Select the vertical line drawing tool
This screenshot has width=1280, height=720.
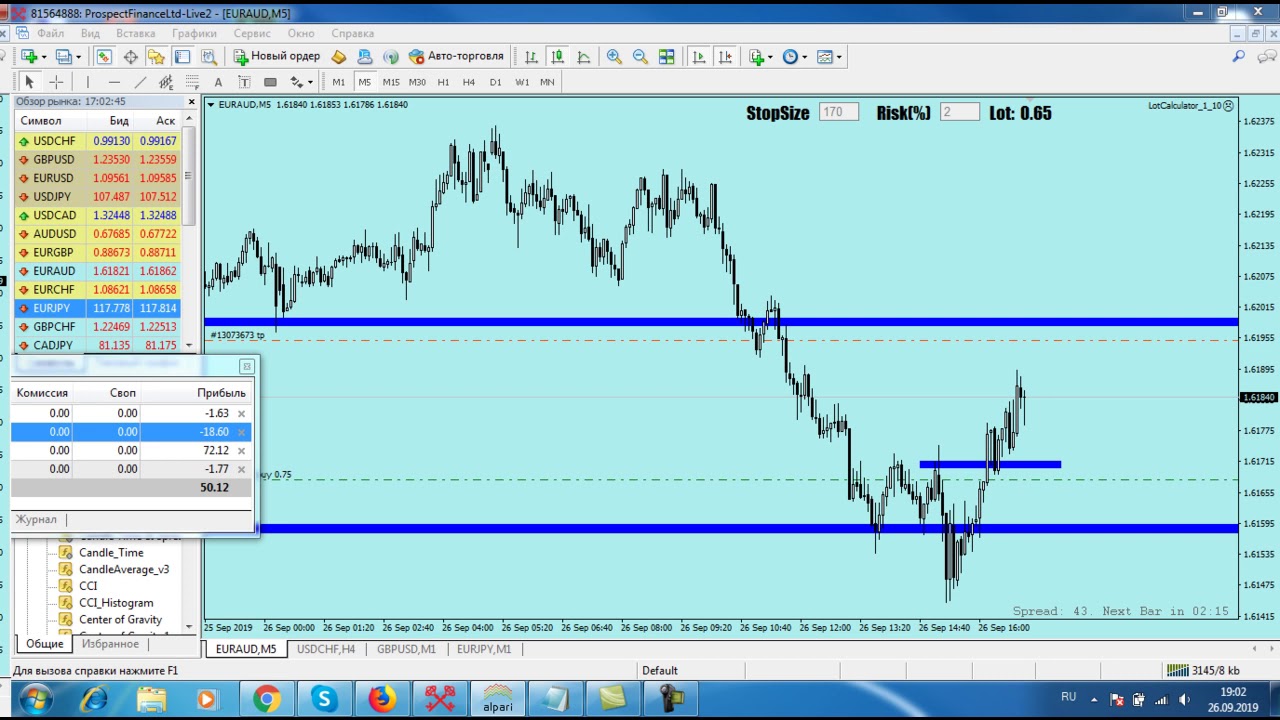88,82
